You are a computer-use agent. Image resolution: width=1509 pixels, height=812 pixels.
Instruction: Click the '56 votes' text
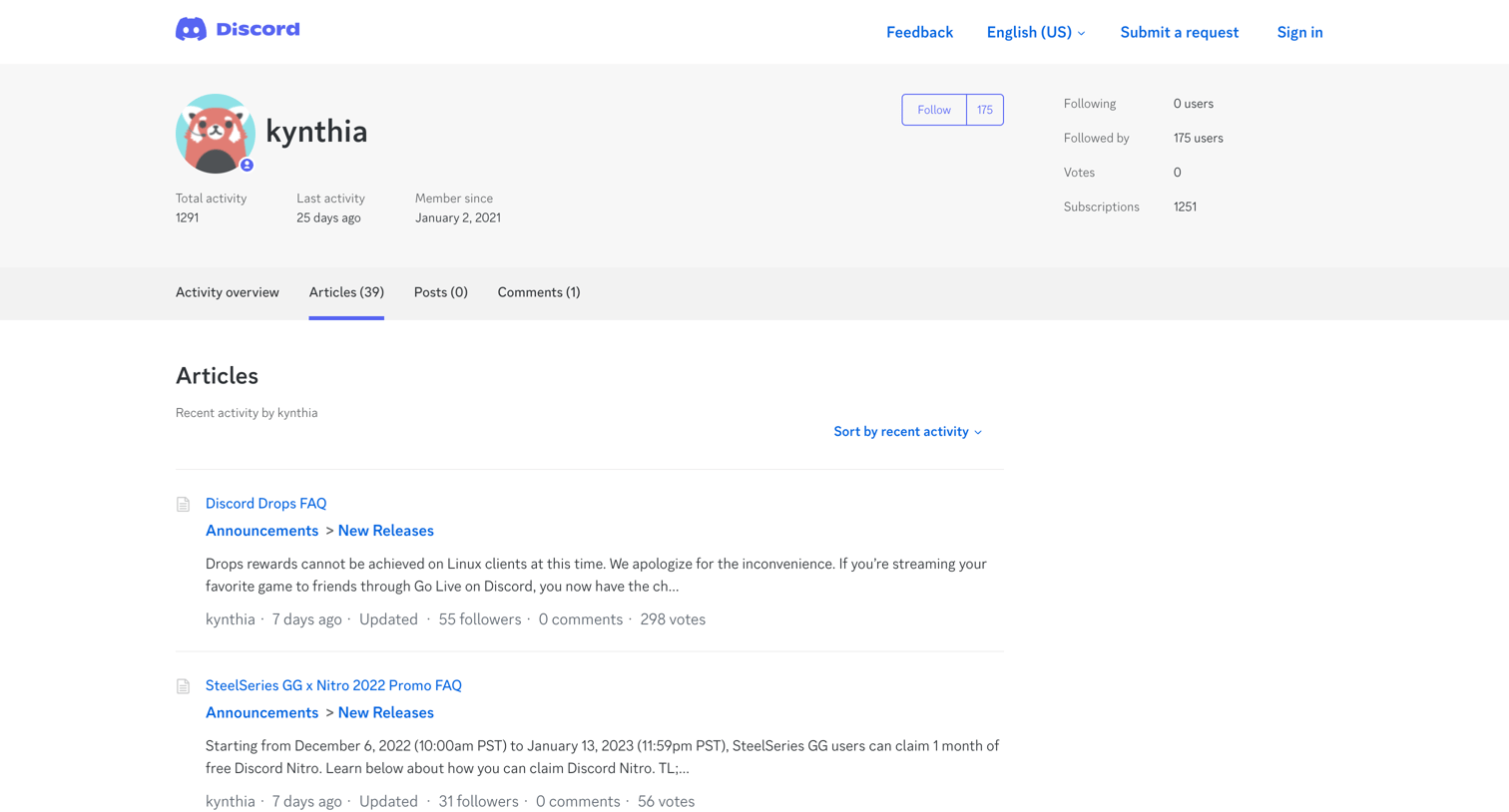pos(666,801)
